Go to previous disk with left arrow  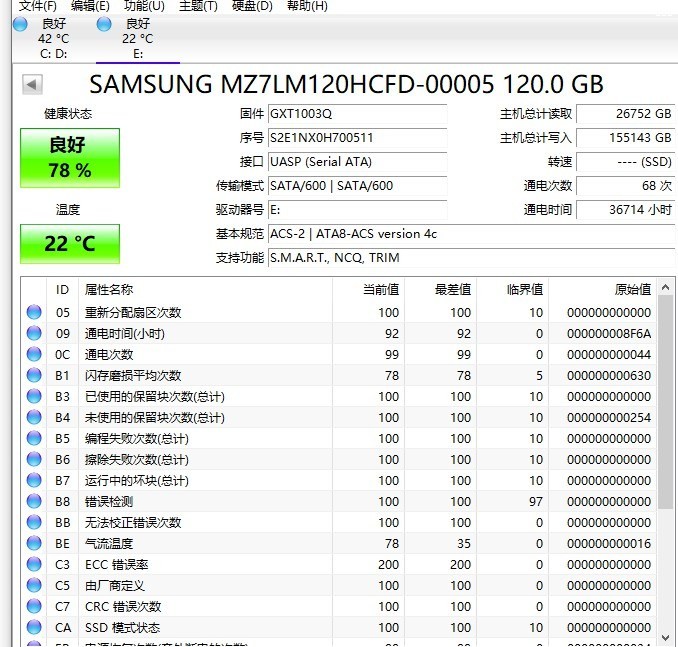32,84
